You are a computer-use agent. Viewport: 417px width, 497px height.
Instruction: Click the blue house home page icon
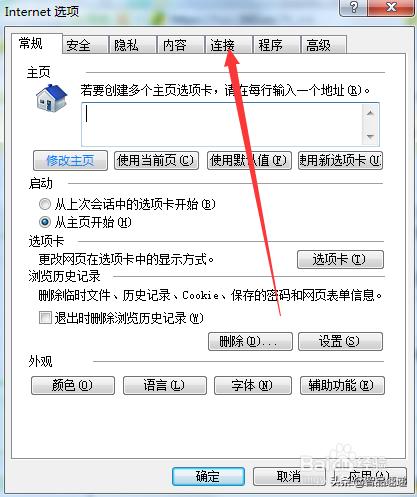tap(52, 98)
